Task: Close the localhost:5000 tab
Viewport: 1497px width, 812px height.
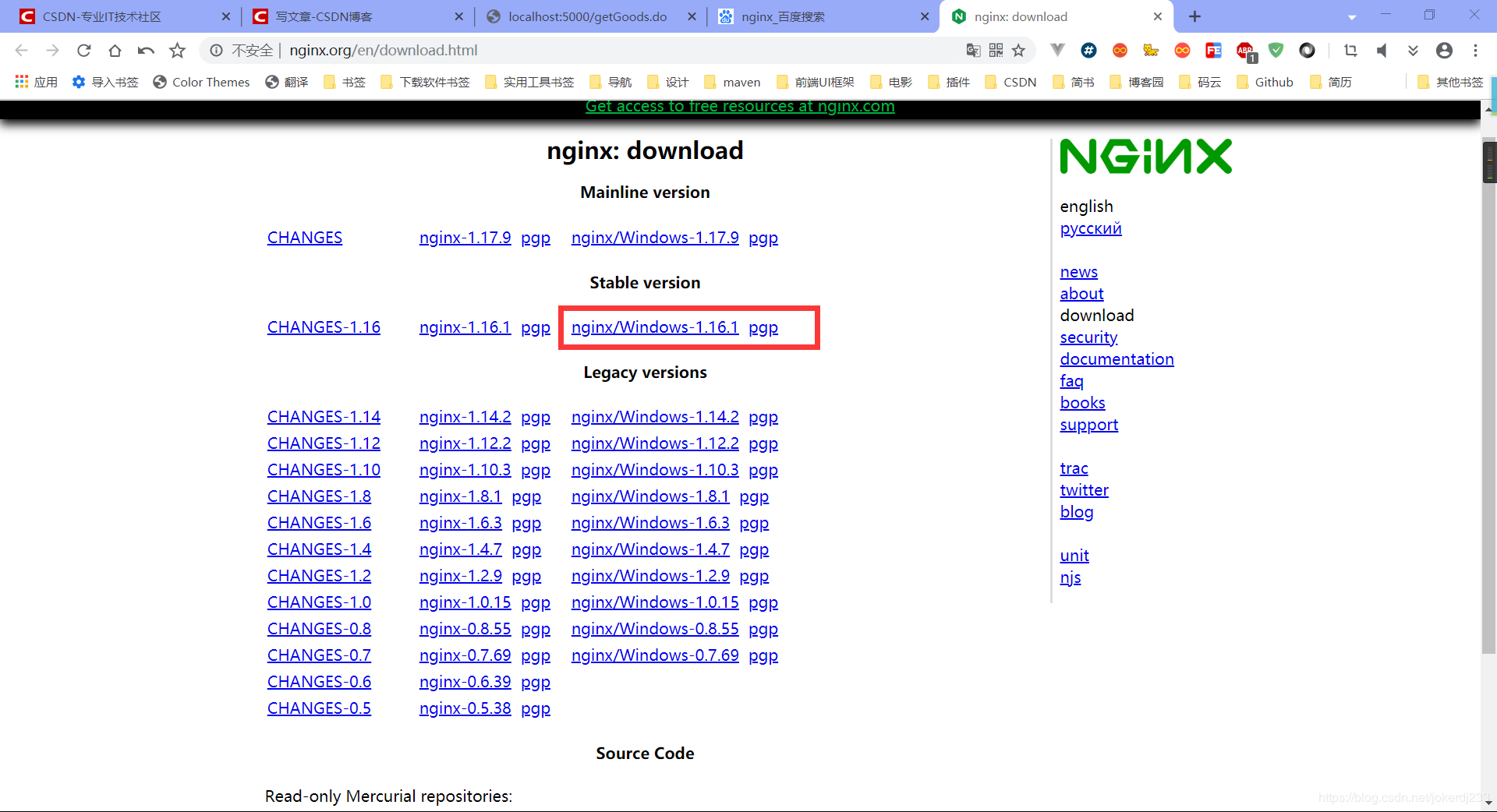Action: (x=692, y=16)
